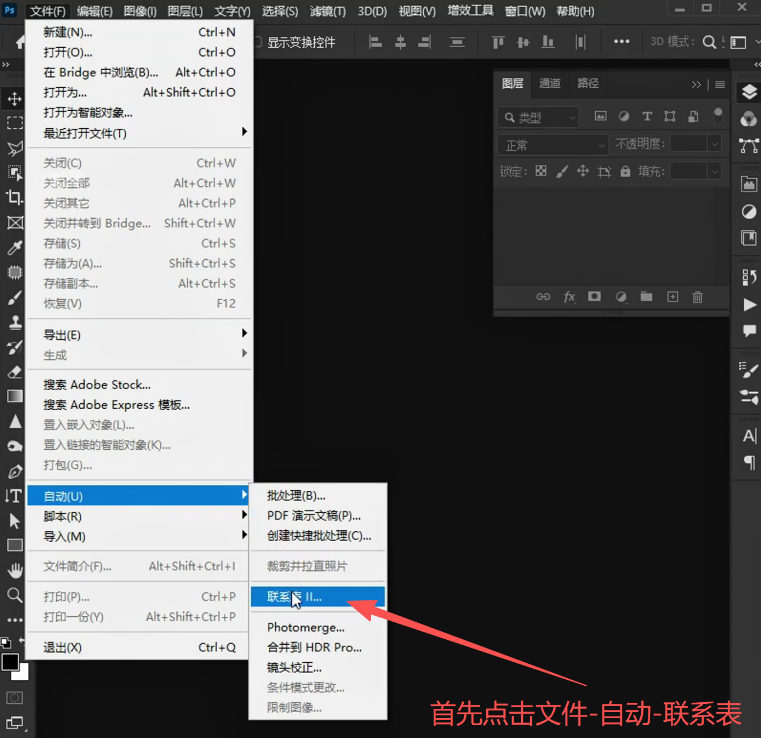Select the Path Selection tool
This screenshot has height=738, width=761.
[x=15, y=521]
